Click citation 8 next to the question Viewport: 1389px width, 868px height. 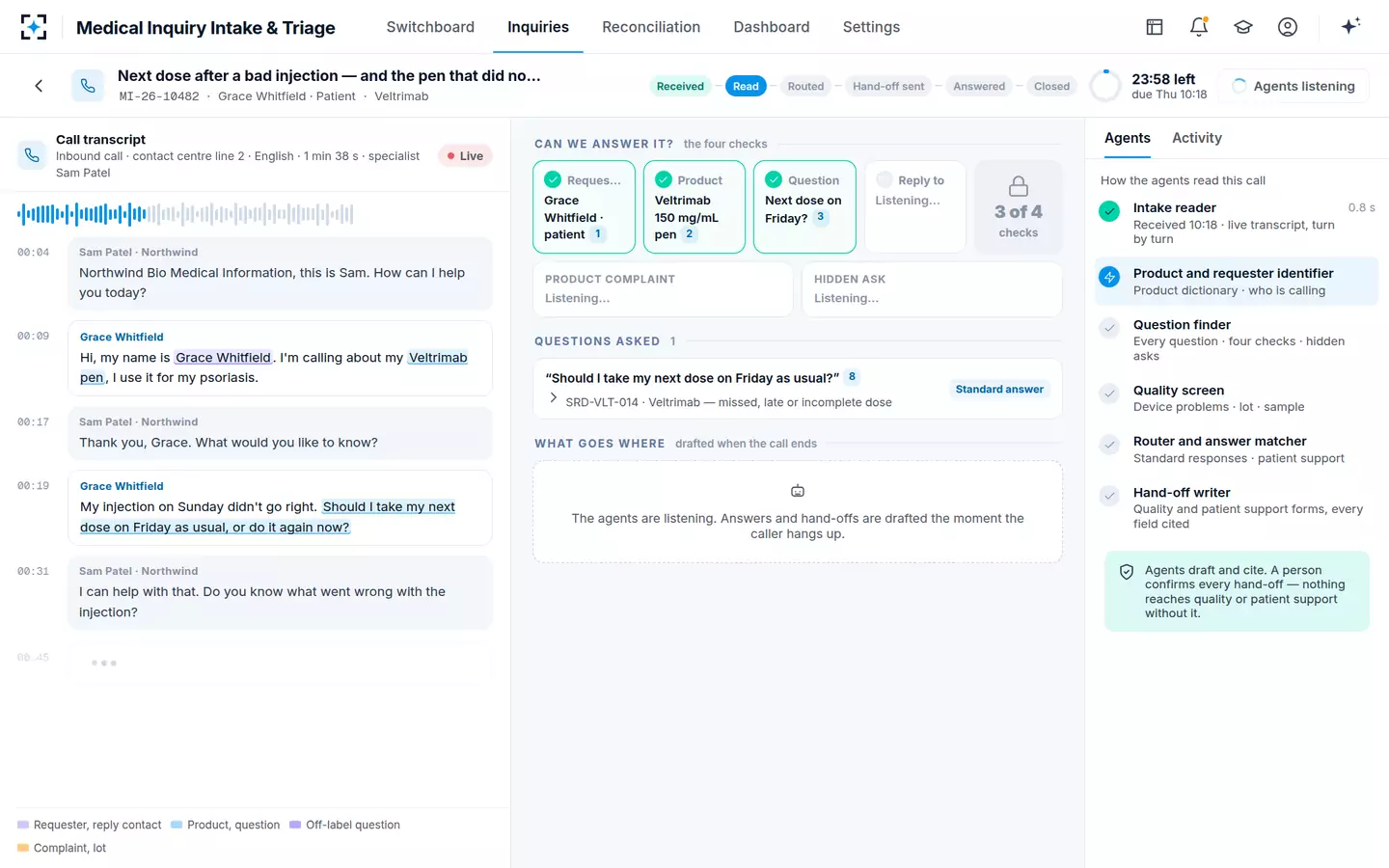[x=852, y=377]
